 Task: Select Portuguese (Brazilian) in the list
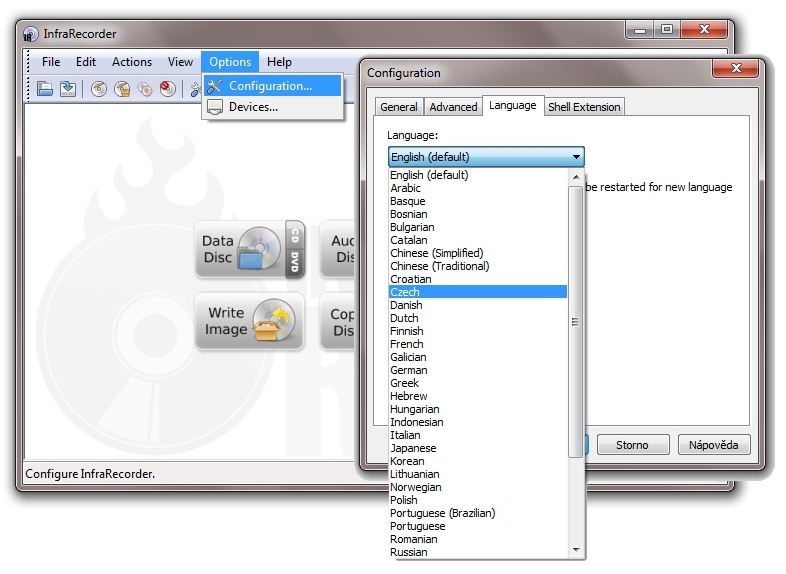point(478,513)
